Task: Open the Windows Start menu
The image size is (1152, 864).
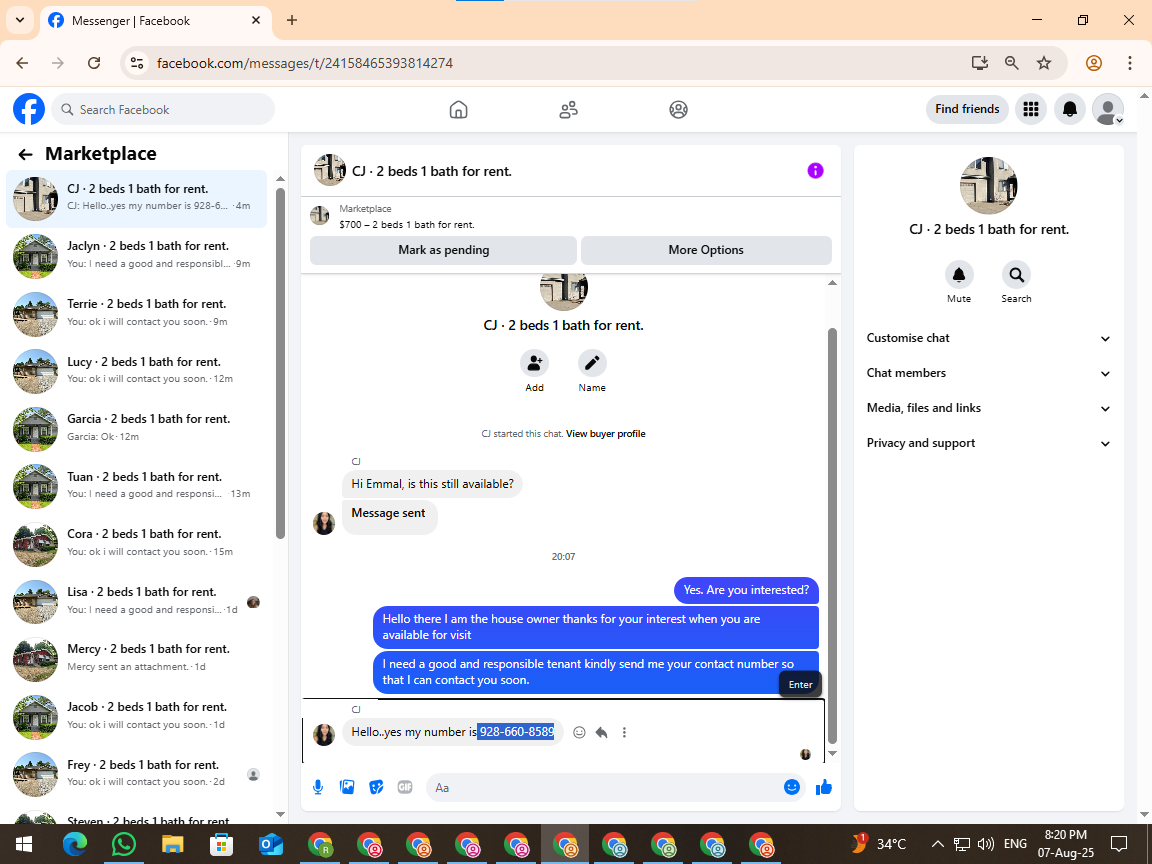Action: [x=24, y=844]
